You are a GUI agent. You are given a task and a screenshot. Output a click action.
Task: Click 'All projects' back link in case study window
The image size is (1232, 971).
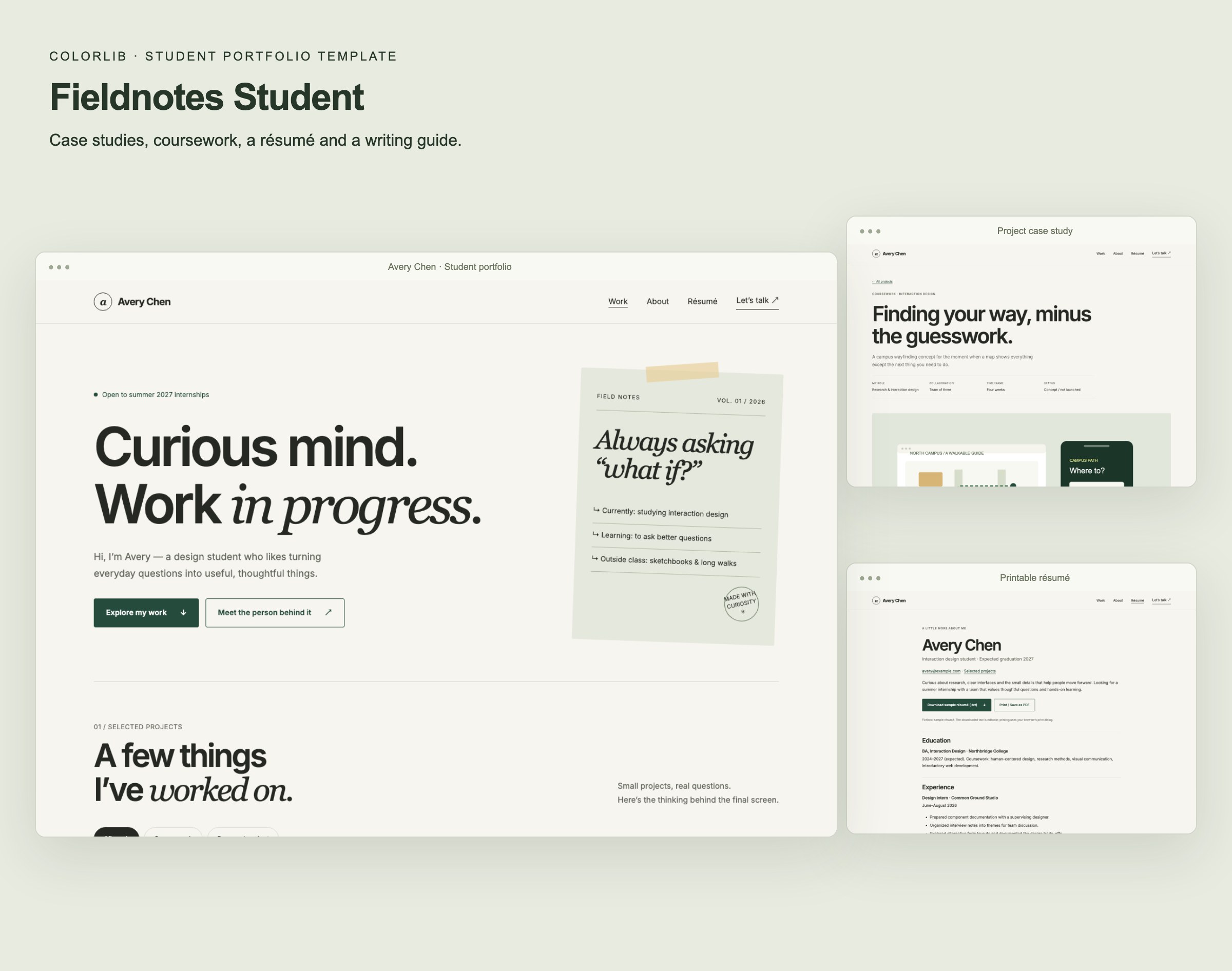point(882,281)
